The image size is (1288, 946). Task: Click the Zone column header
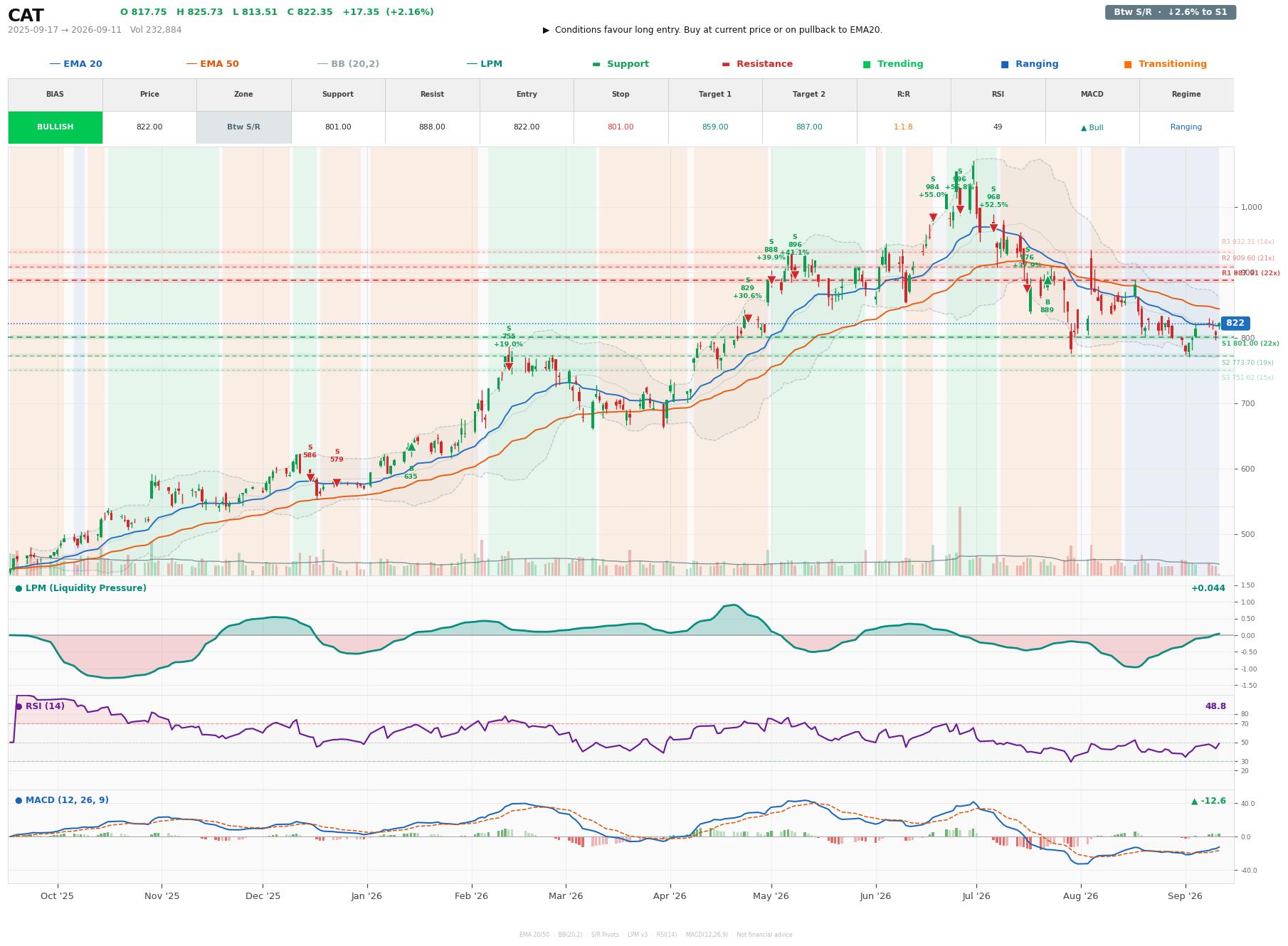click(x=243, y=95)
